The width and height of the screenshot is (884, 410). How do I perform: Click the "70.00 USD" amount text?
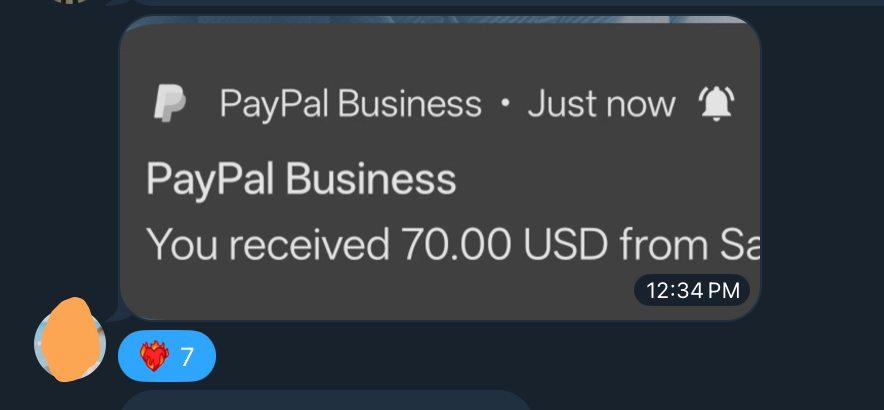pos(504,245)
